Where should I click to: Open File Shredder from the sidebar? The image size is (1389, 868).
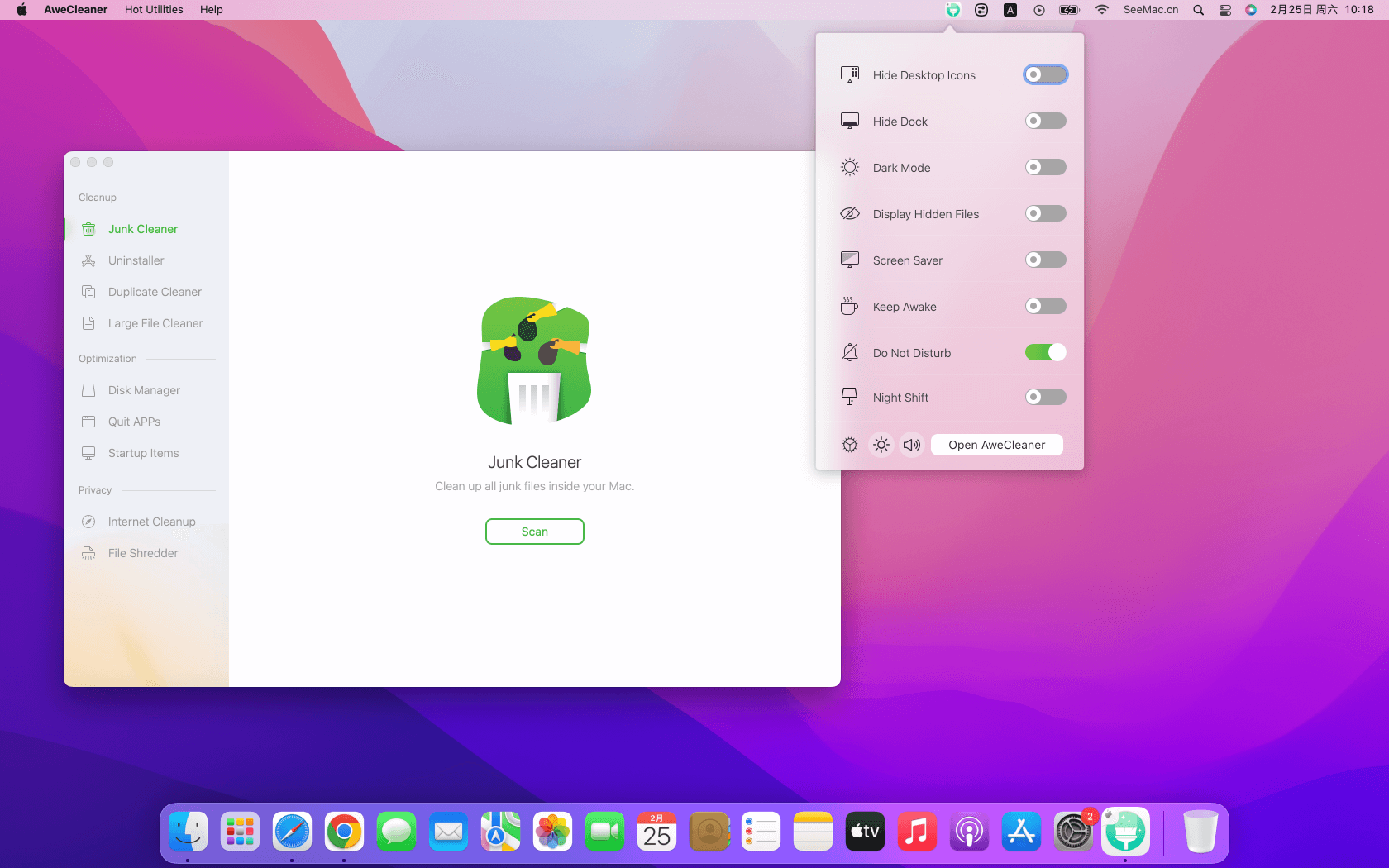pos(143,553)
